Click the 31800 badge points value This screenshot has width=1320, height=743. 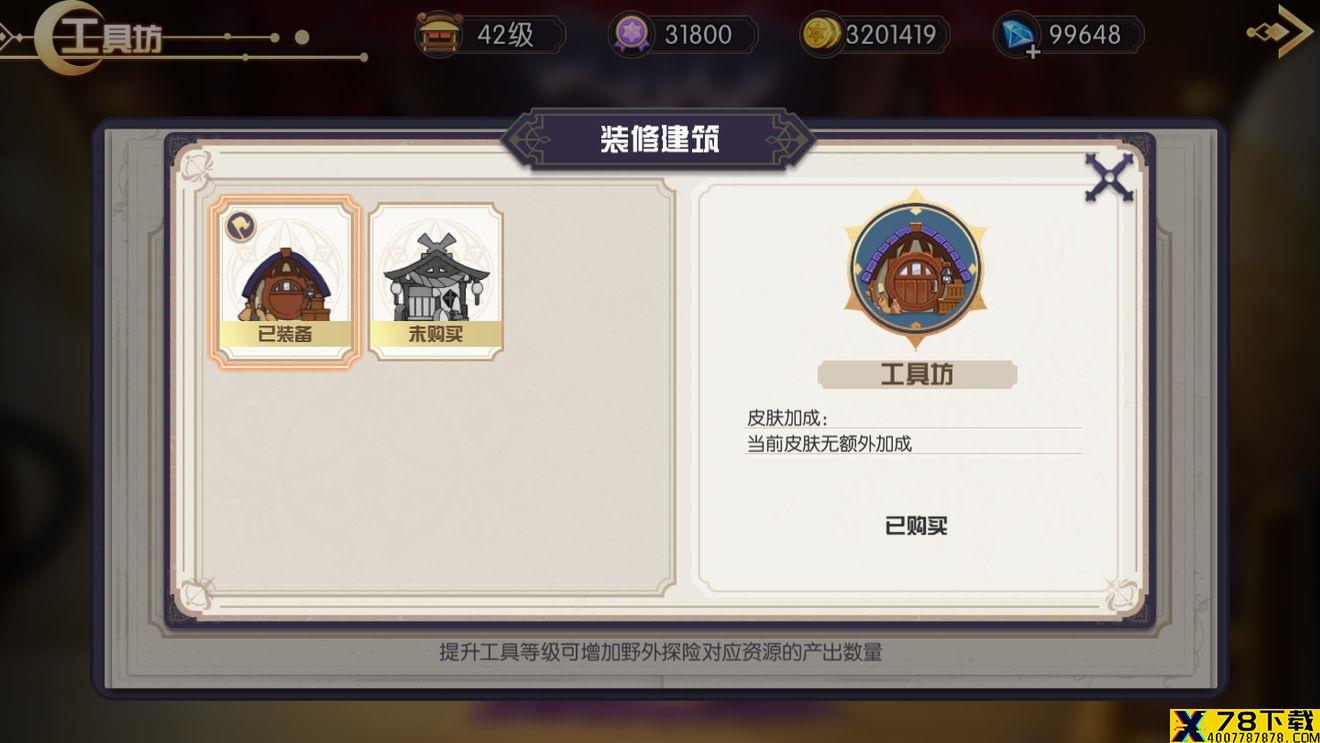pyautogui.click(x=698, y=35)
